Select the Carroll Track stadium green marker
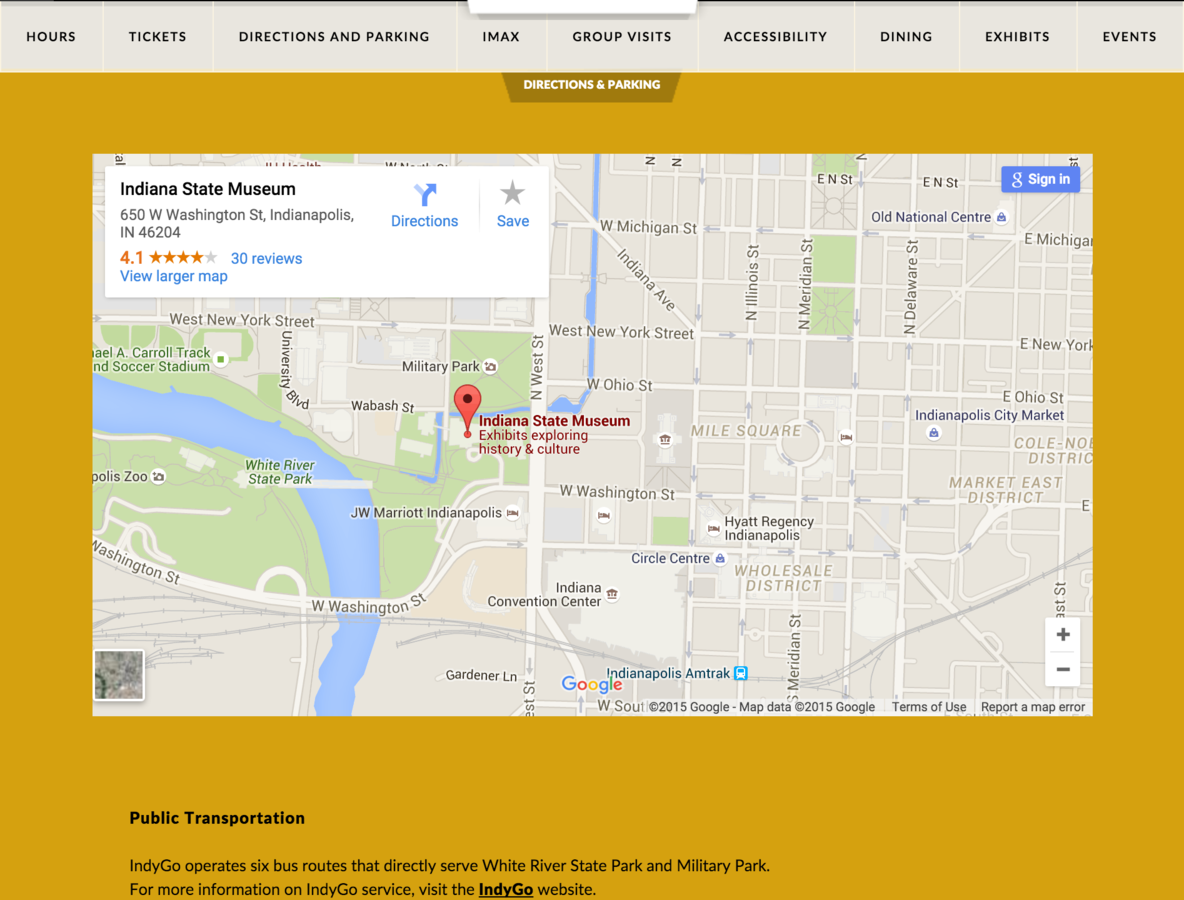Screen dimensions: 1184x900 tap(220, 359)
